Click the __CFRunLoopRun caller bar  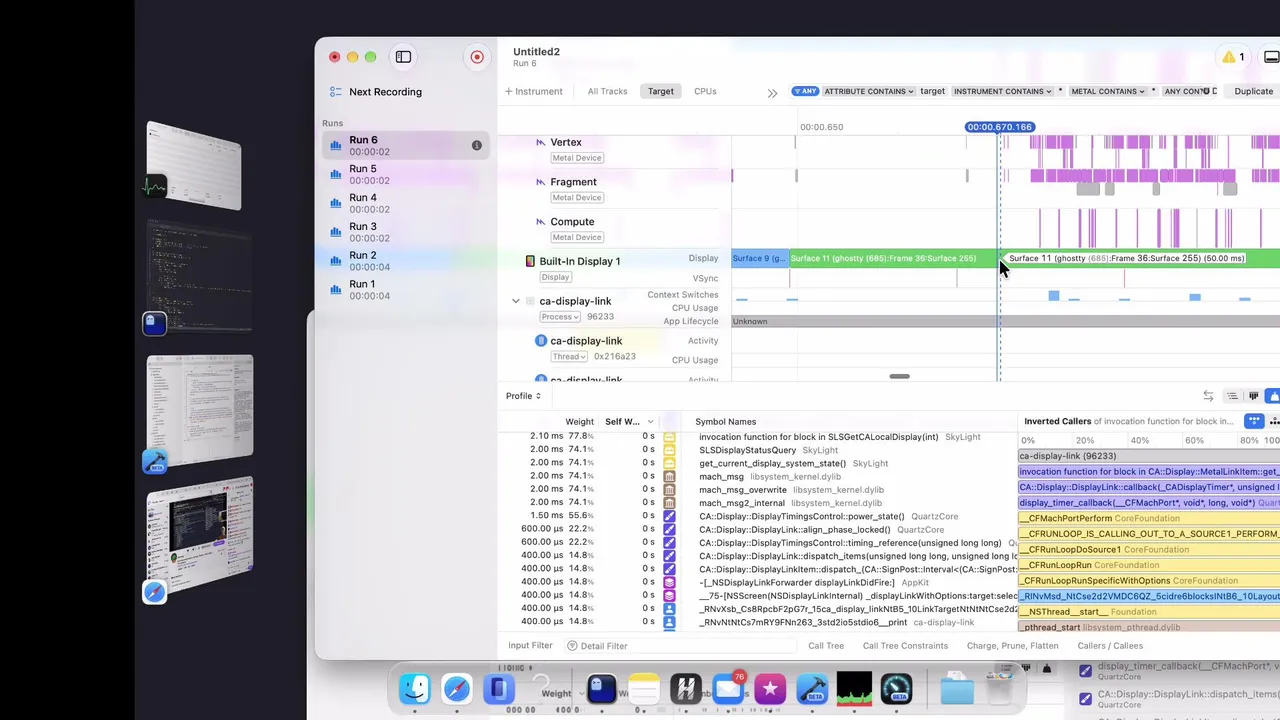click(1149, 565)
